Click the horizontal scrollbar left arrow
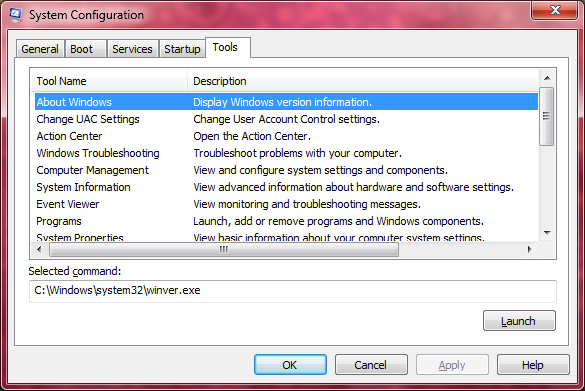Screen dimensions: 585x391 click(39, 249)
